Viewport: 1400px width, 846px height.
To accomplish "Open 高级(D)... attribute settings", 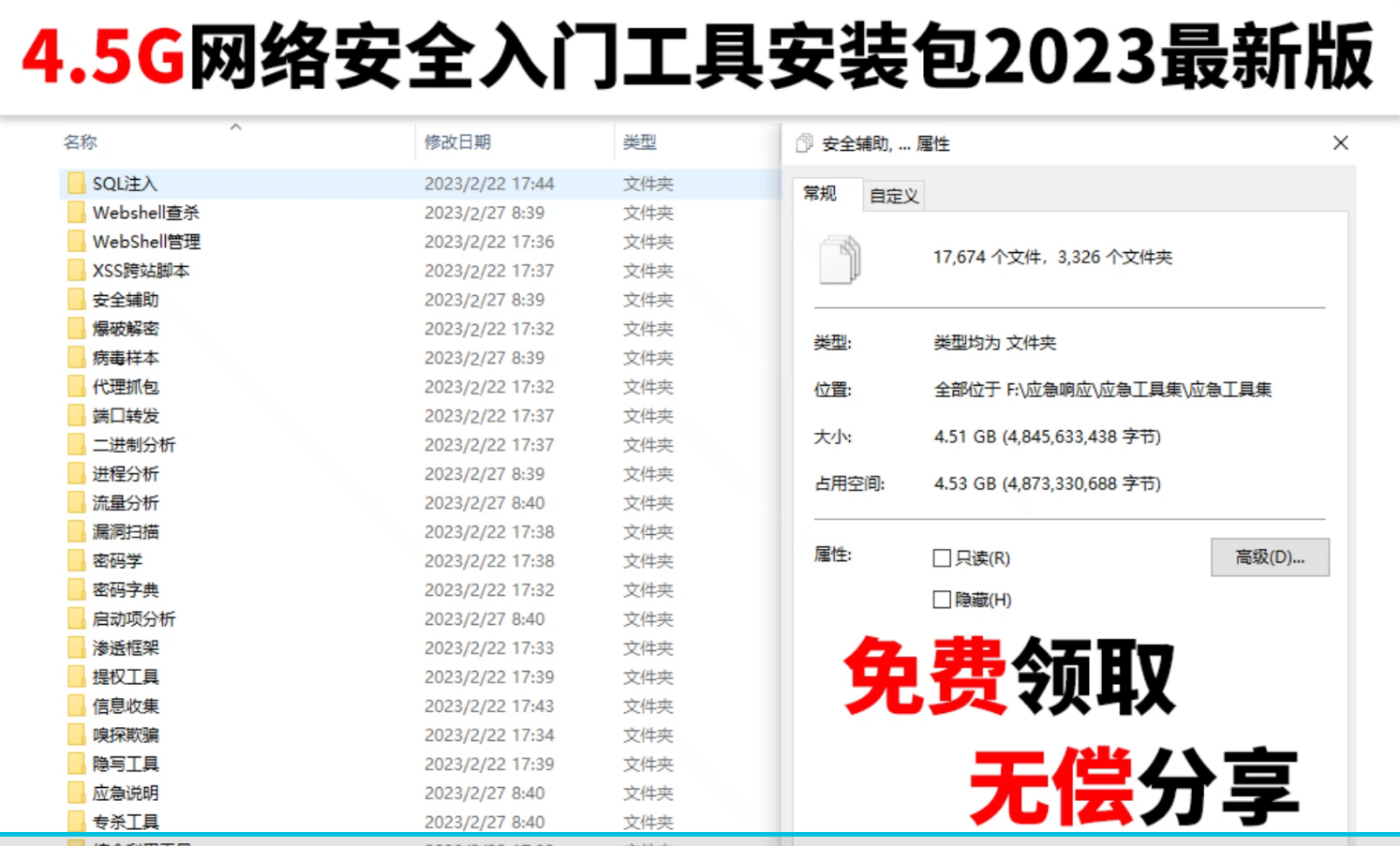I will 1271,557.
